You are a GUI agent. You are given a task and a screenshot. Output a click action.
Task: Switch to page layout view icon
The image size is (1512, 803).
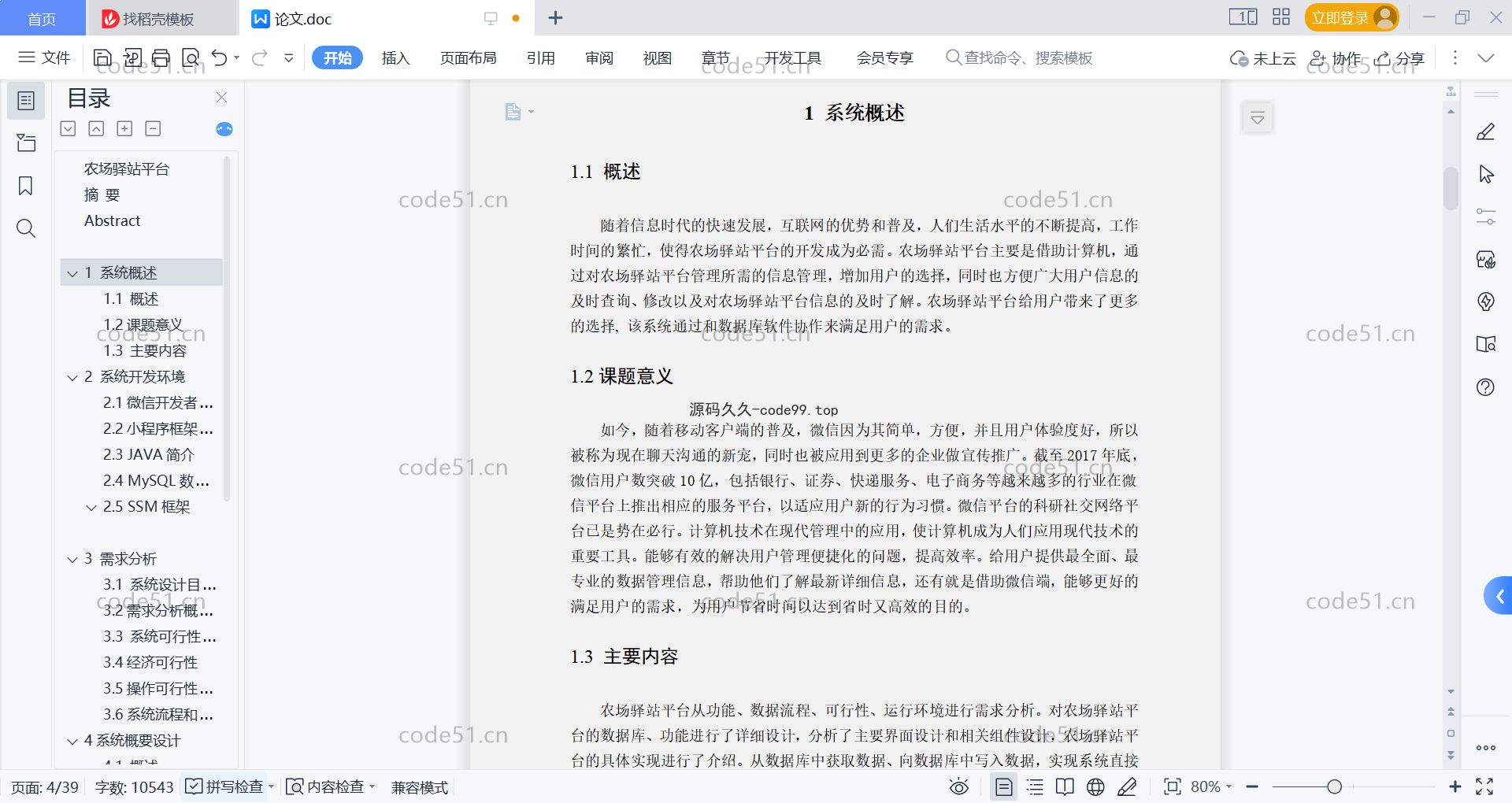(1004, 786)
